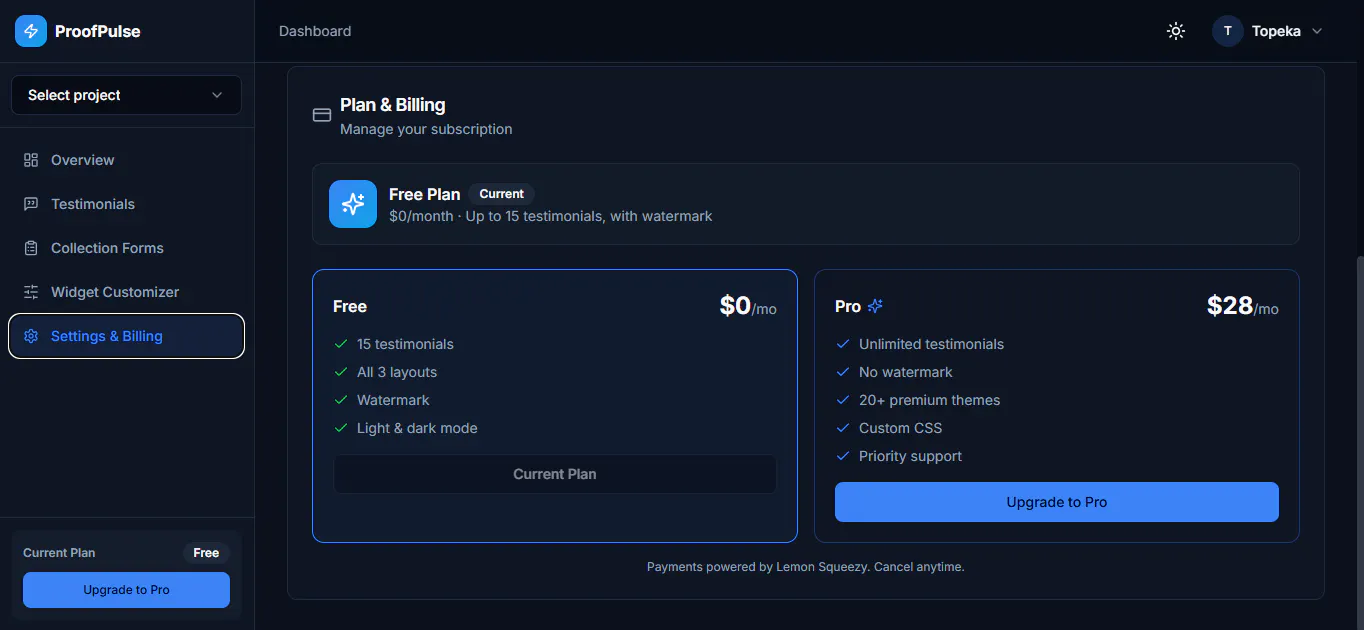Click the checkmark beside Custom CSS
The image size is (1364, 630).
click(843, 428)
